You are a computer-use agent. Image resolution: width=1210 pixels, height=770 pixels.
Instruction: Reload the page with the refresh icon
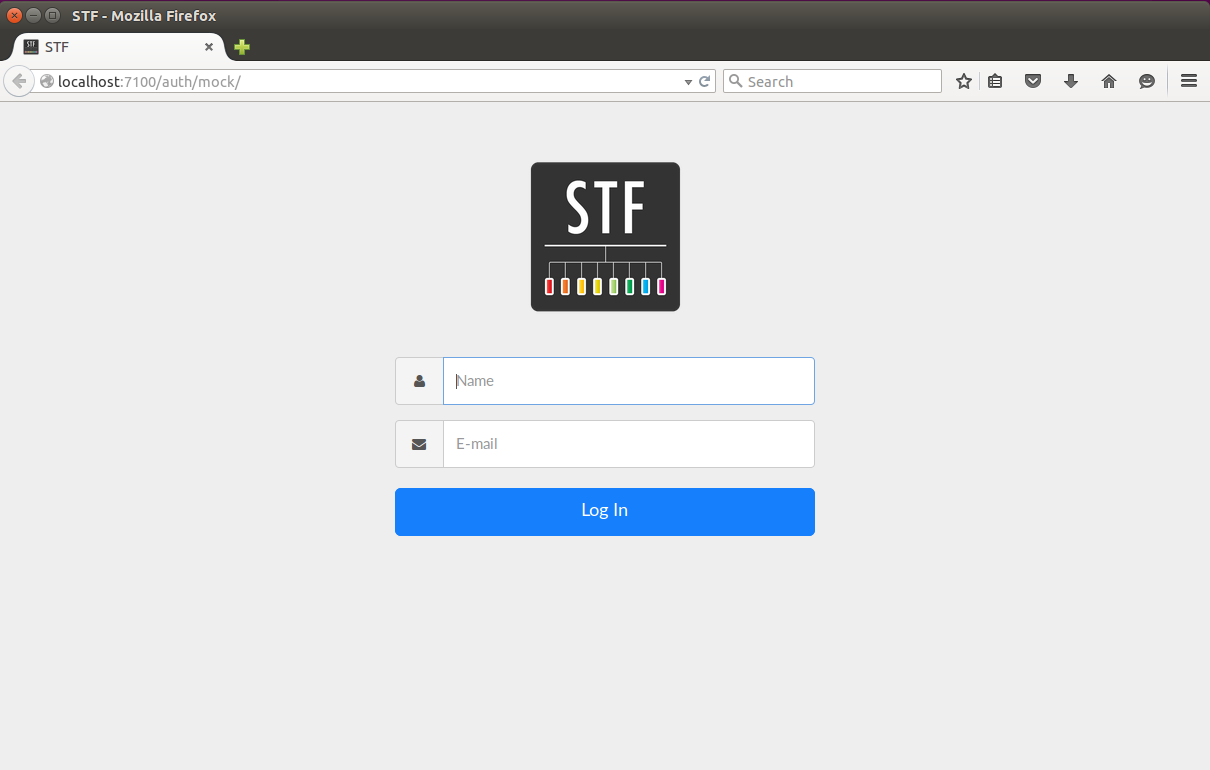pyautogui.click(x=705, y=82)
